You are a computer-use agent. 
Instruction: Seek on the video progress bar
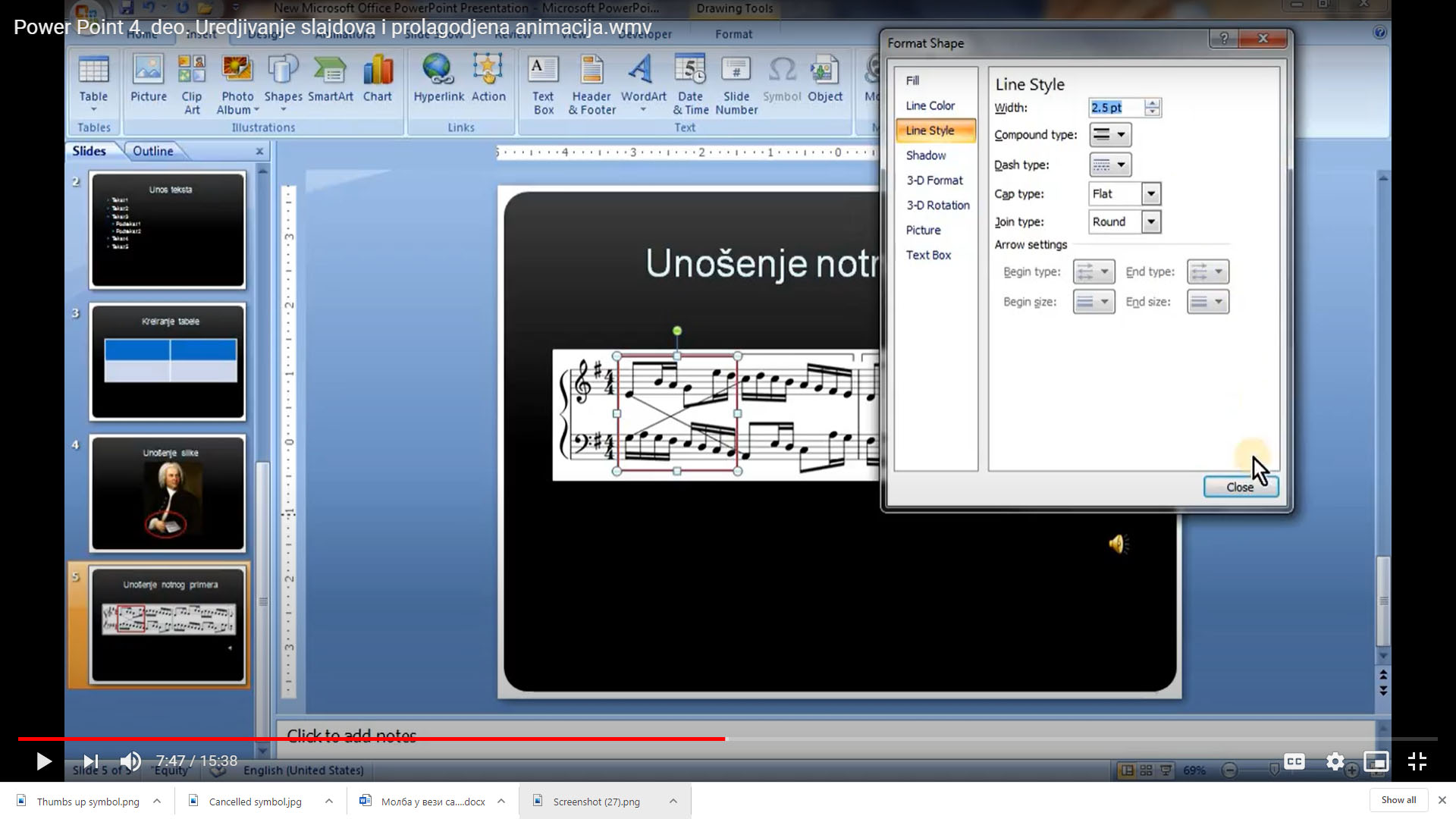(728, 739)
